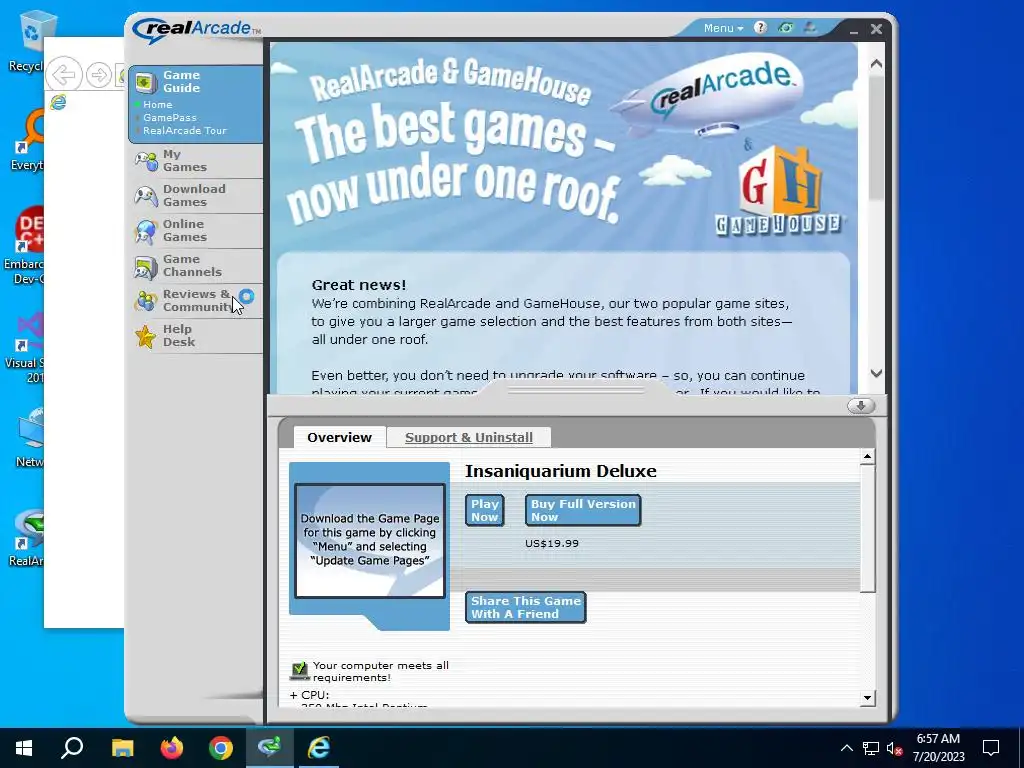1024x768 pixels.
Task: Click the Insaniquarium Deluxe title text
Action: (560, 471)
